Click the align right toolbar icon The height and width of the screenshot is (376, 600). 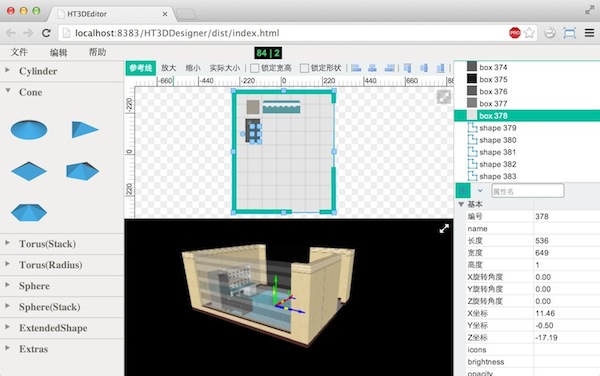click(x=389, y=68)
